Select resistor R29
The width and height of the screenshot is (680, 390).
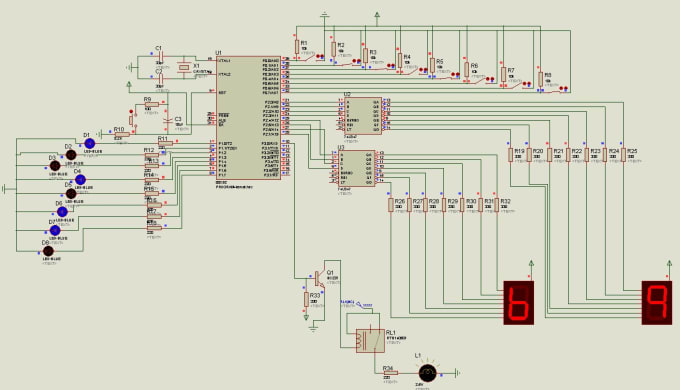tap(444, 205)
